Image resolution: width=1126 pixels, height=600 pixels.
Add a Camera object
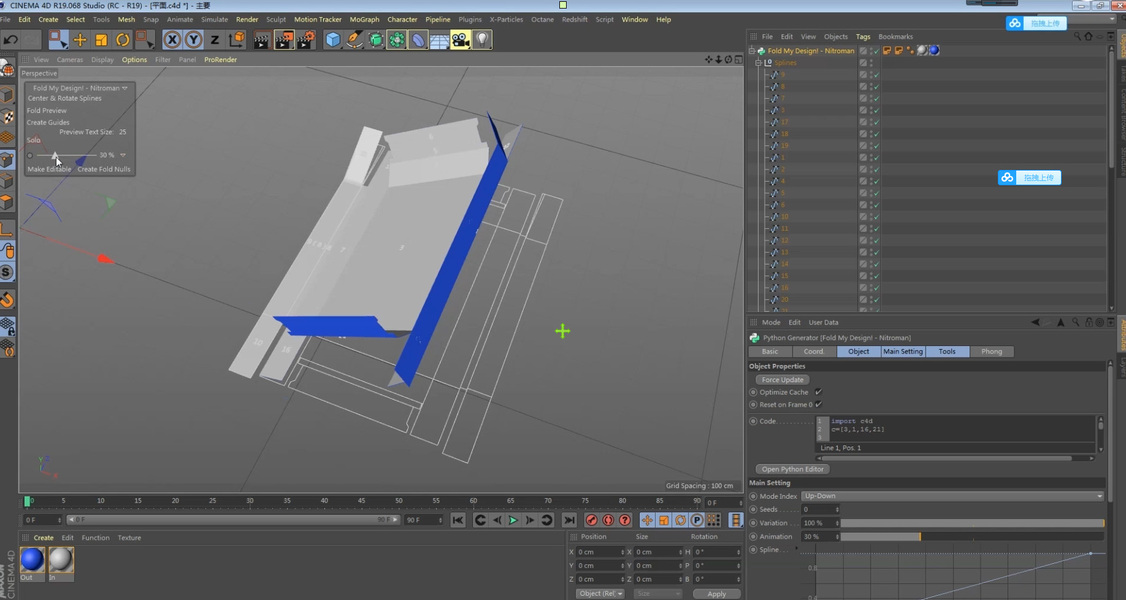[x=460, y=40]
